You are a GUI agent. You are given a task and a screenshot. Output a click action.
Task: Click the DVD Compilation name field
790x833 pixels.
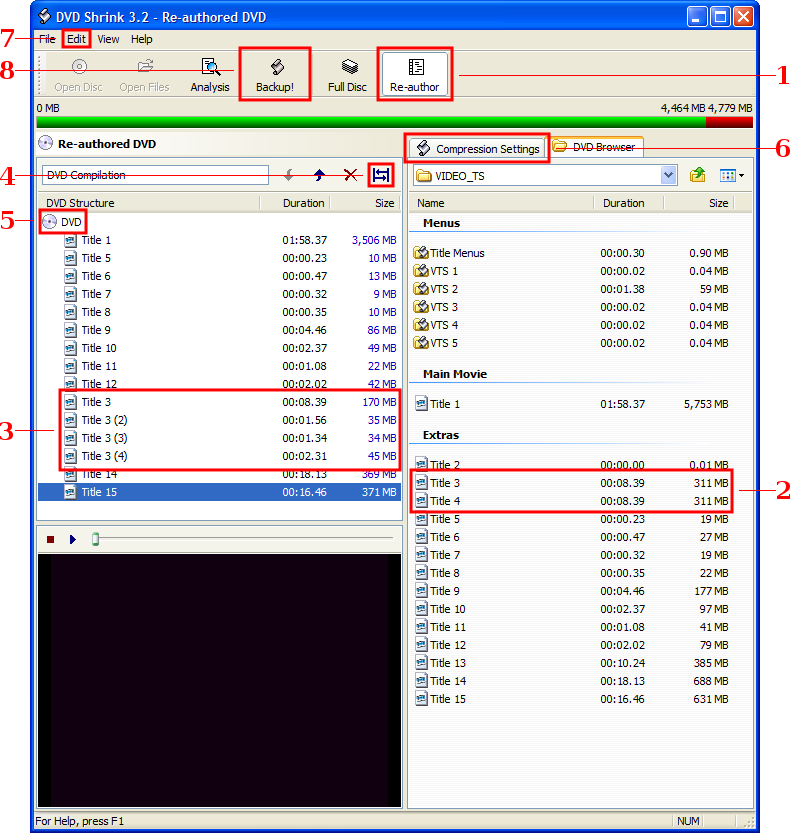[155, 175]
